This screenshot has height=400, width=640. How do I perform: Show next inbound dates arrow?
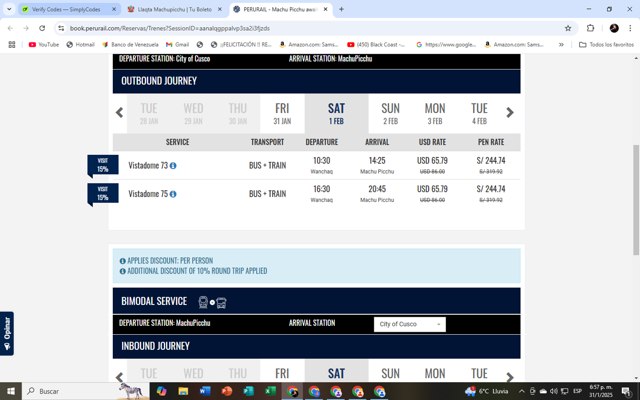pos(510,377)
